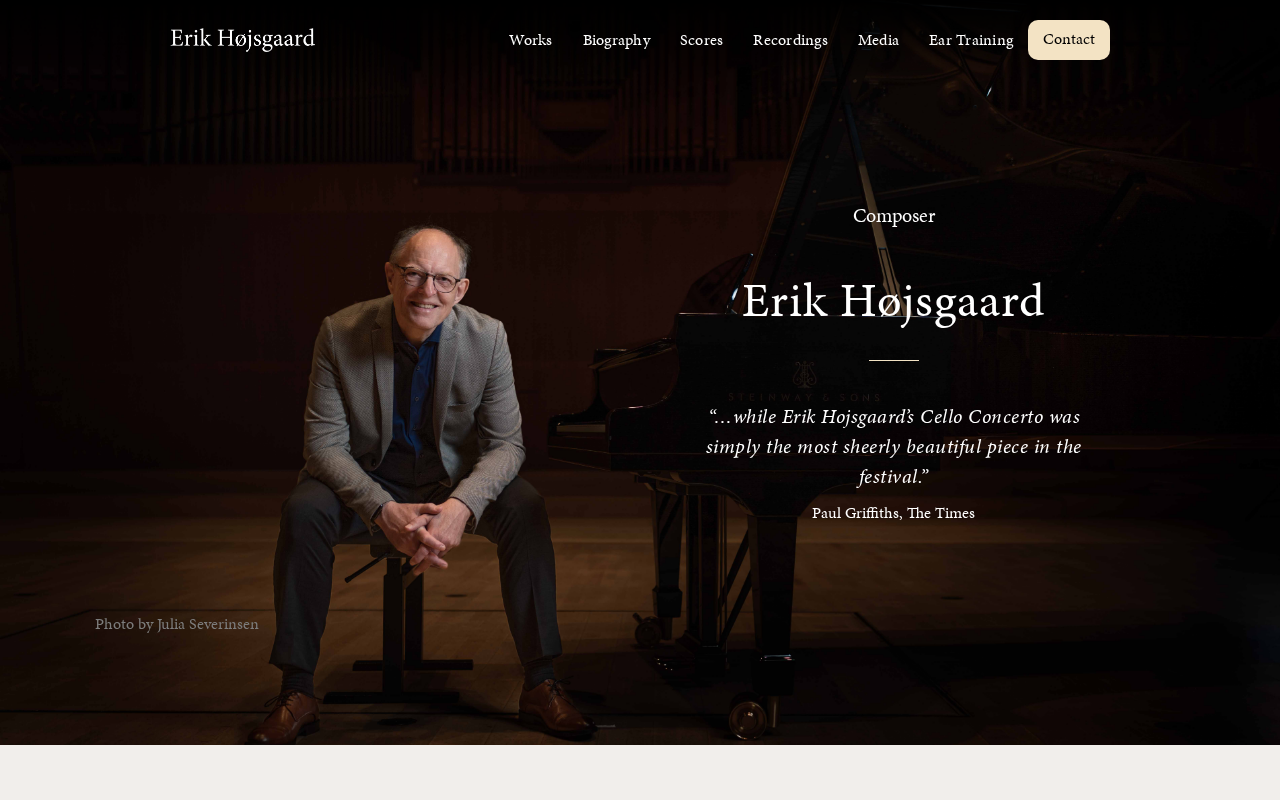Click the thin divider line under heading
Viewport: 1280px width, 800px height.
(894, 360)
